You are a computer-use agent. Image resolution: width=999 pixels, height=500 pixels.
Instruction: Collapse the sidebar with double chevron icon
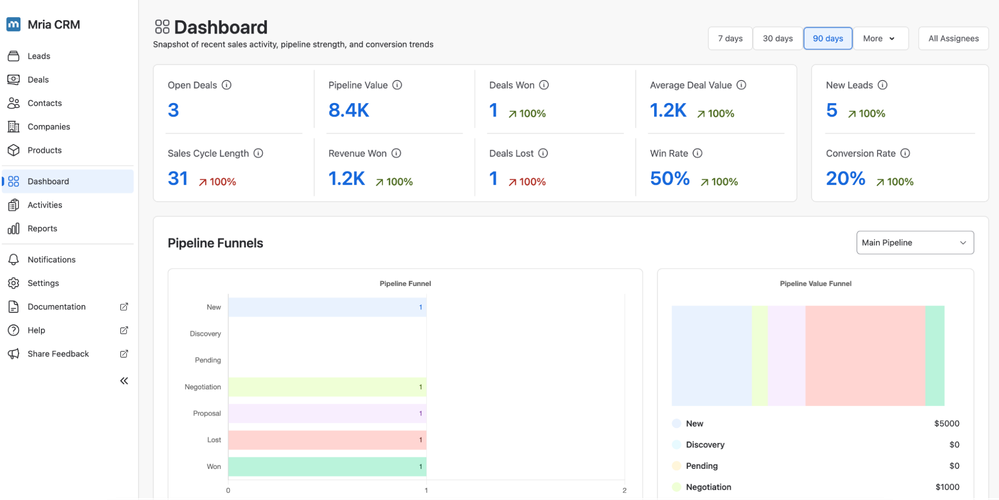[x=124, y=381]
